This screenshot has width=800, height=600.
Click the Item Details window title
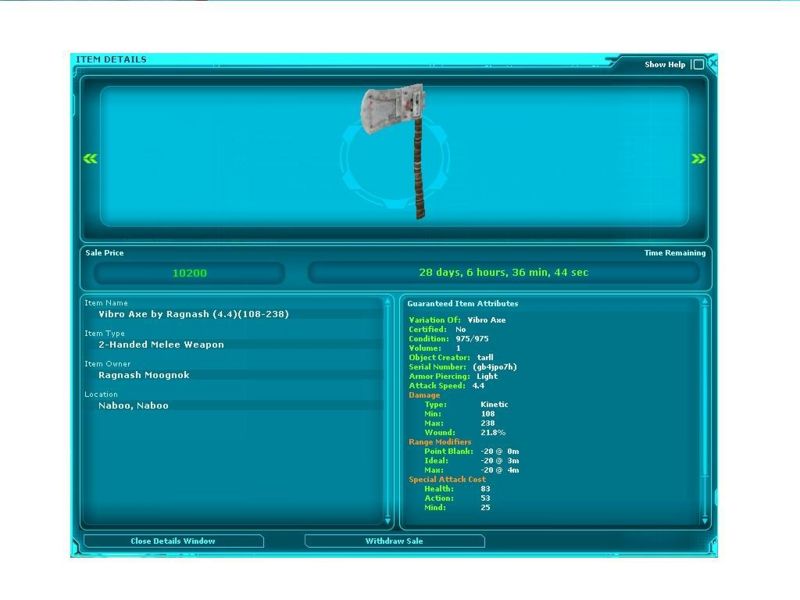pos(111,60)
